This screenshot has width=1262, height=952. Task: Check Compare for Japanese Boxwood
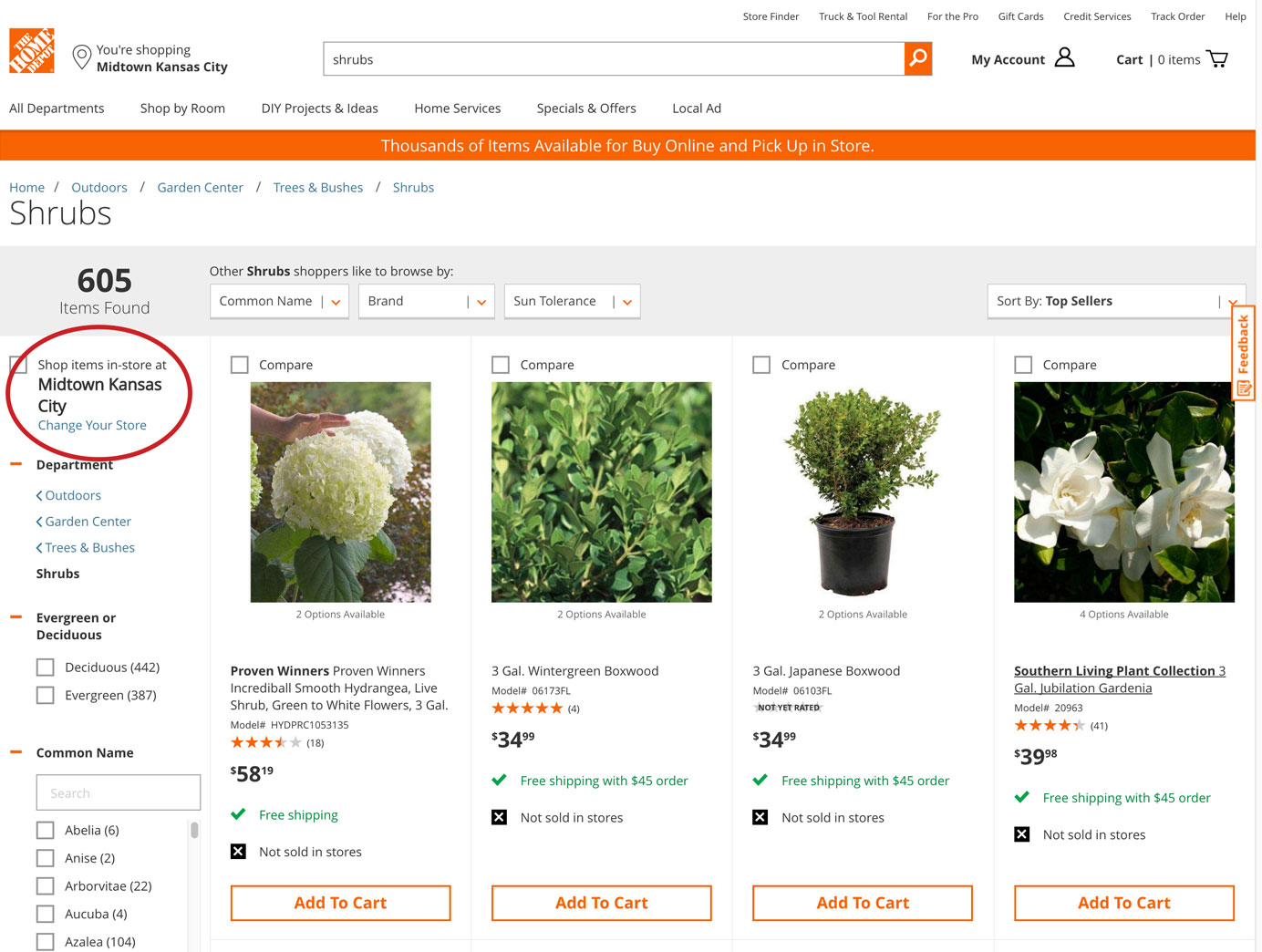[761, 365]
